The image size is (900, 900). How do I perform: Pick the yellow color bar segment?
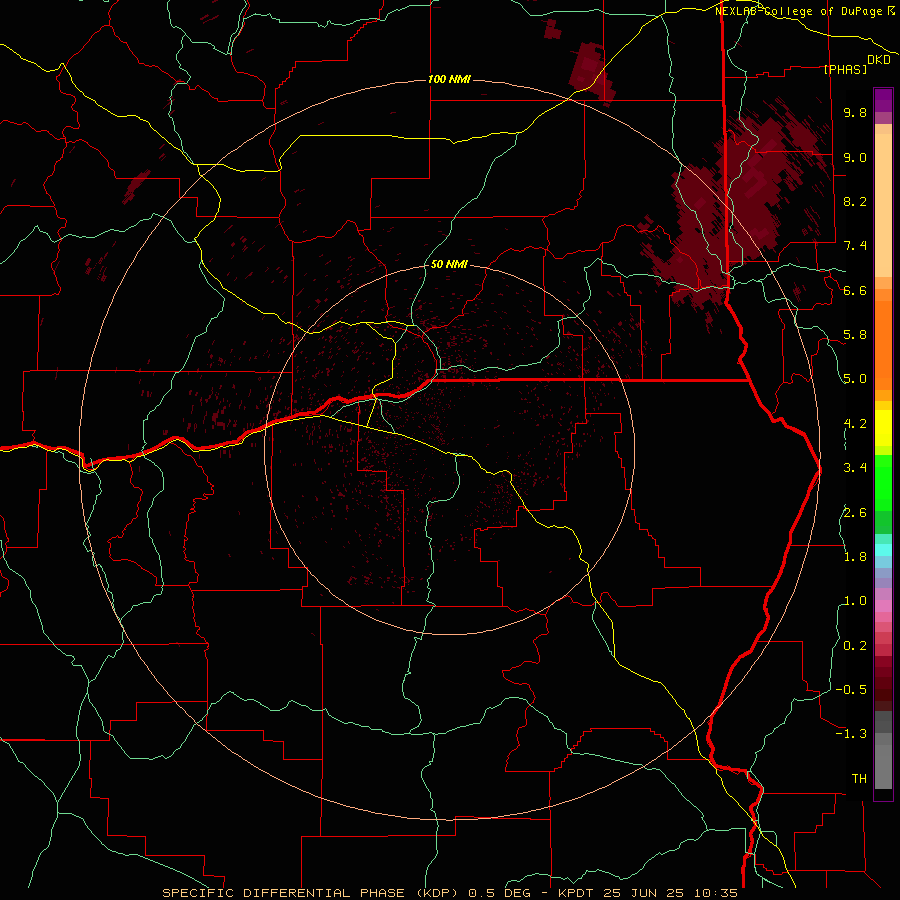point(883,428)
